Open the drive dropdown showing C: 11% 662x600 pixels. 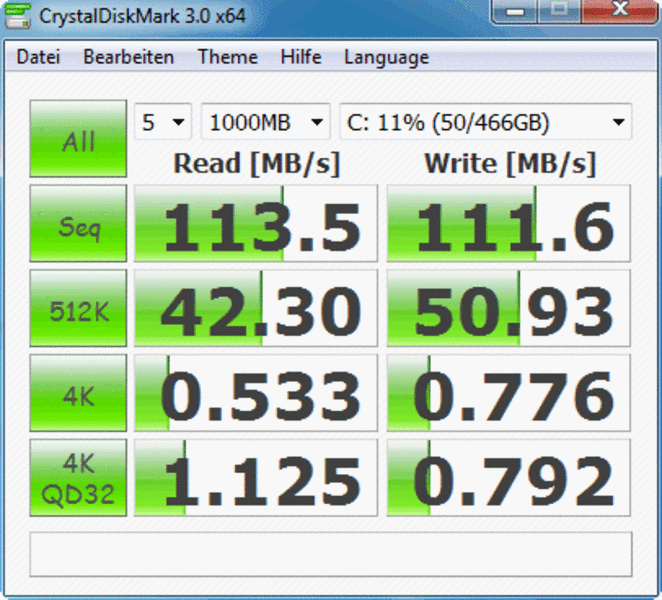pos(486,122)
